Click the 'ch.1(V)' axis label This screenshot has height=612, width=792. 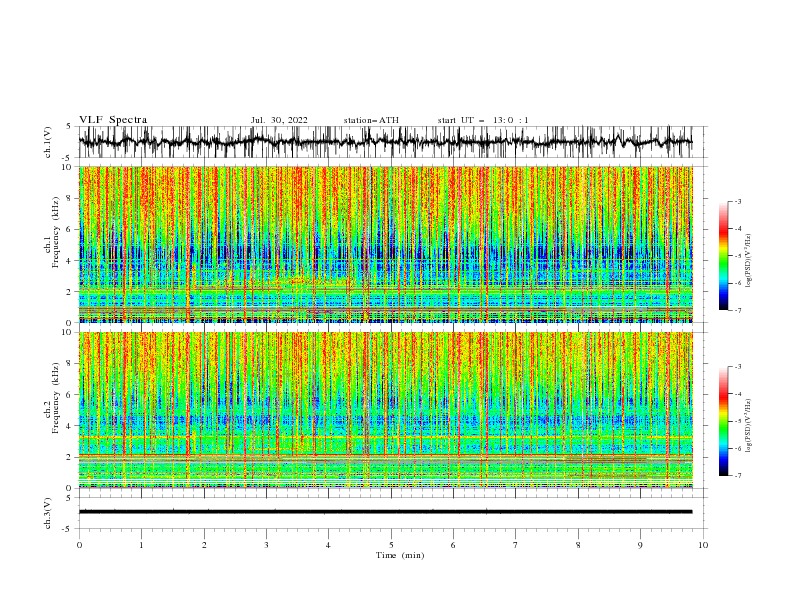pyautogui.click(x=48, y=142)
